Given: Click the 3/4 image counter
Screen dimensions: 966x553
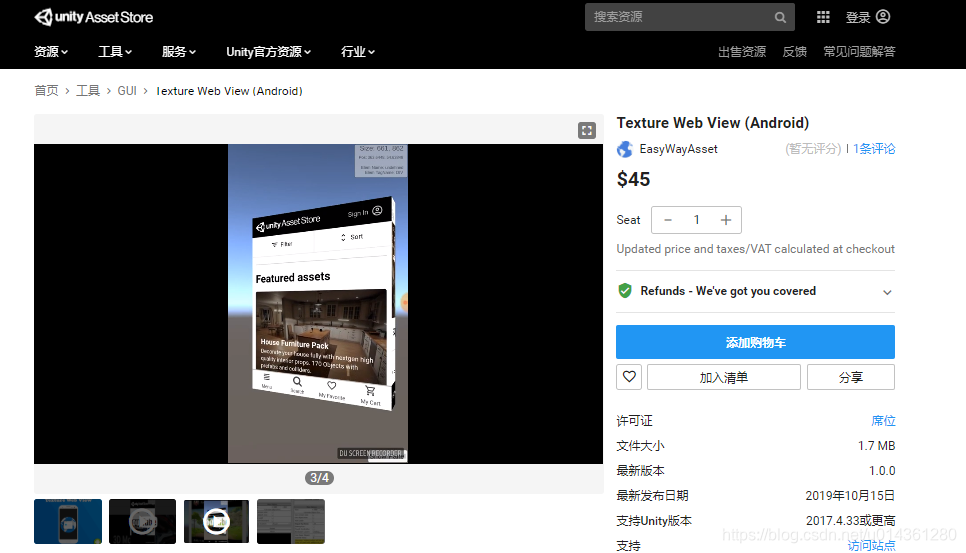Looking at the screenshot, I should [x=319, y=478].
